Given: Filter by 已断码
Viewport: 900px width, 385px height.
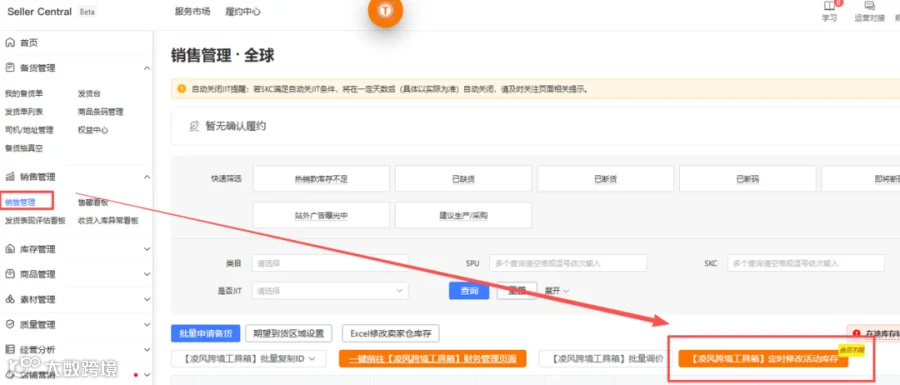Looking at the screenshot, I should (748, 179).
